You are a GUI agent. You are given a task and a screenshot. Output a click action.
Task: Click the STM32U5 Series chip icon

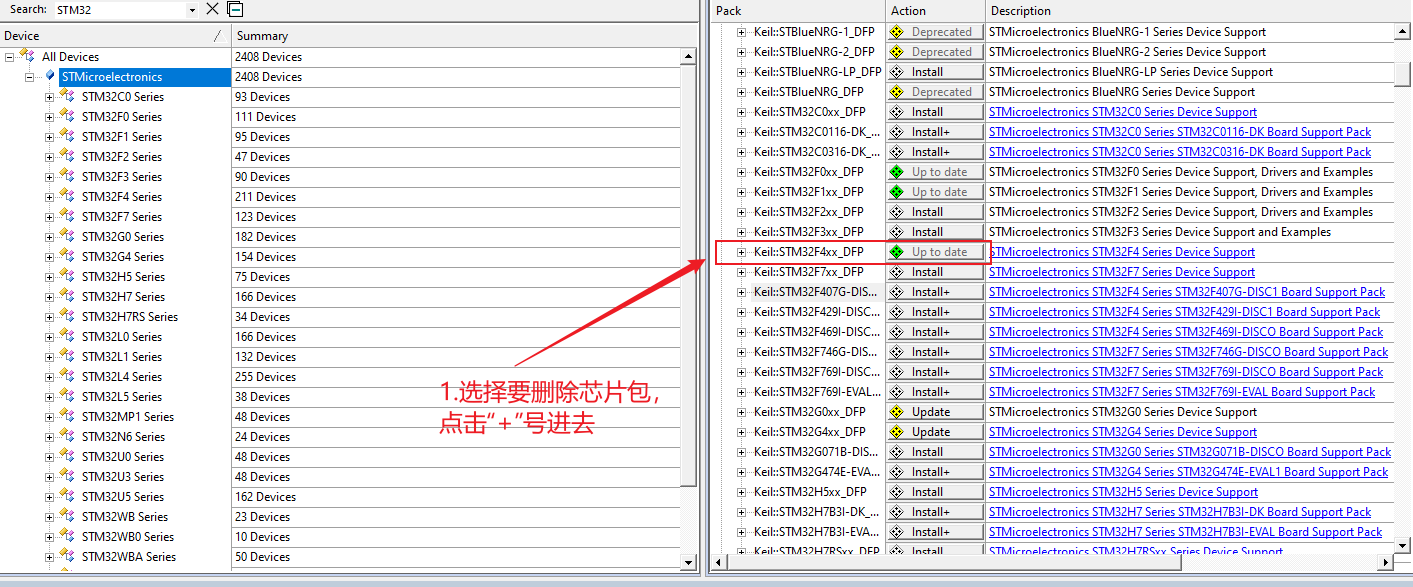pyautogui.click(x=67, y=496)
